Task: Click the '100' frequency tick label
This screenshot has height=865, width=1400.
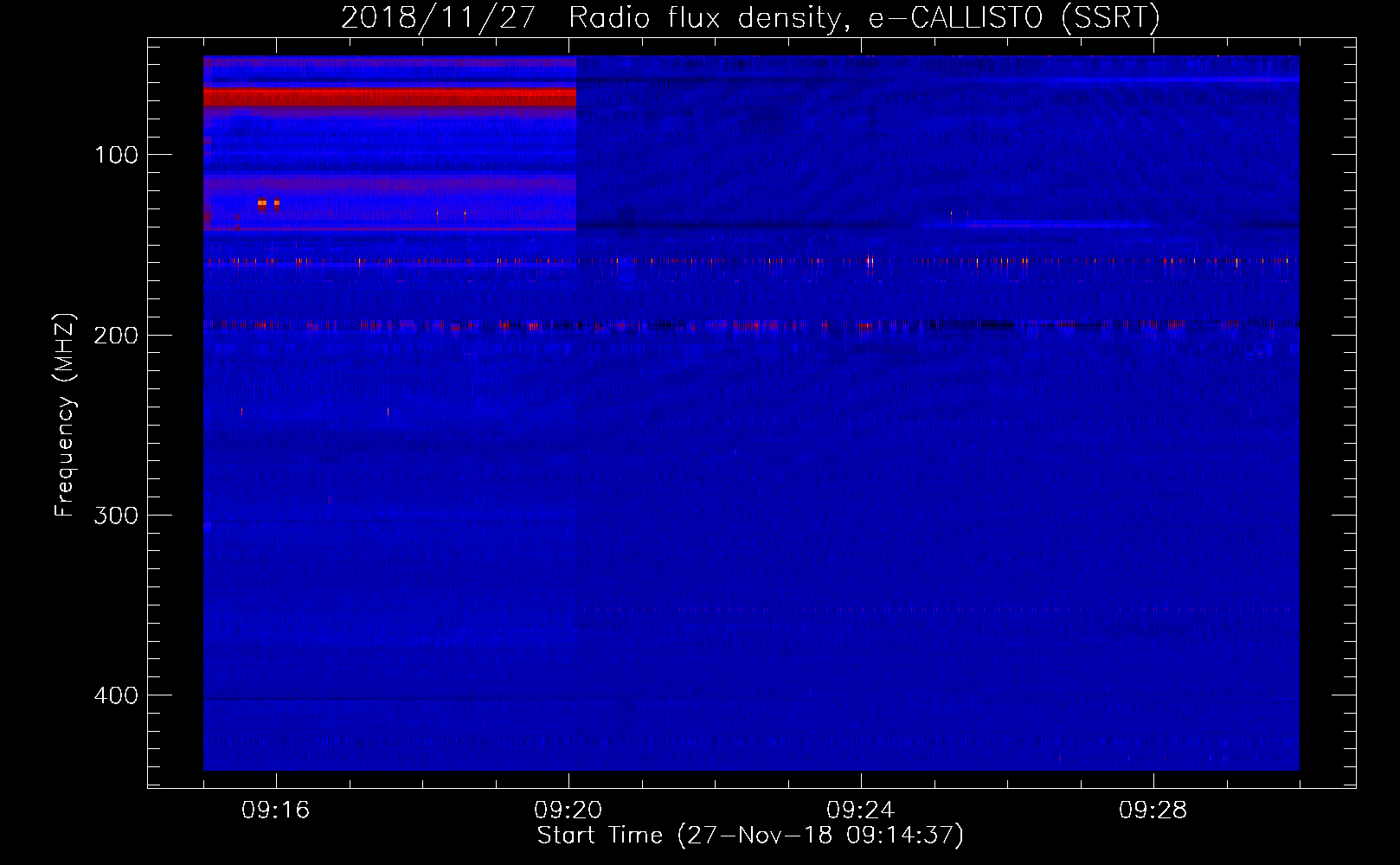Action: 117,155
